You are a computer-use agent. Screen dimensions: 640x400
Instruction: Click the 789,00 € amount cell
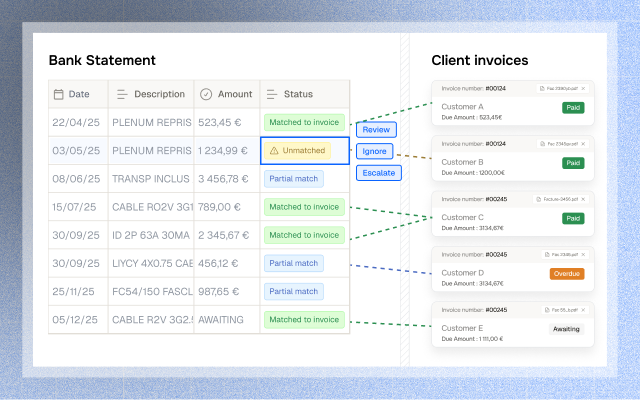tap(227, 207)
